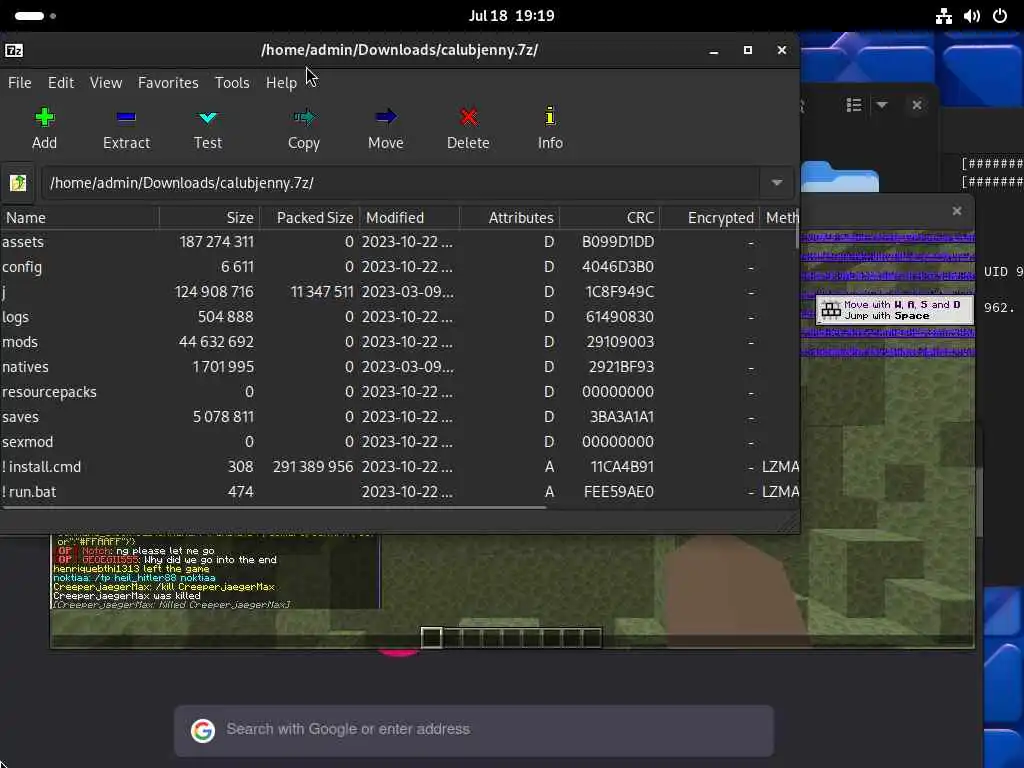Open the Tools menu
The height and width of the screenshot is (768, 1024).
[232, 83]
